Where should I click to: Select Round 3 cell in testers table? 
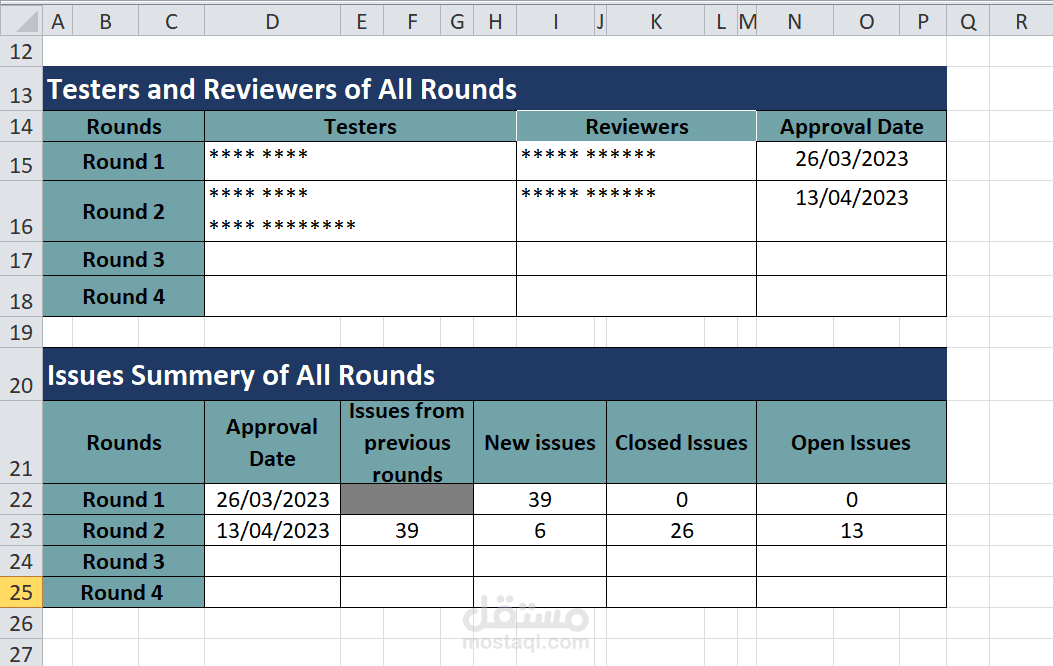[x=124, y=259]
